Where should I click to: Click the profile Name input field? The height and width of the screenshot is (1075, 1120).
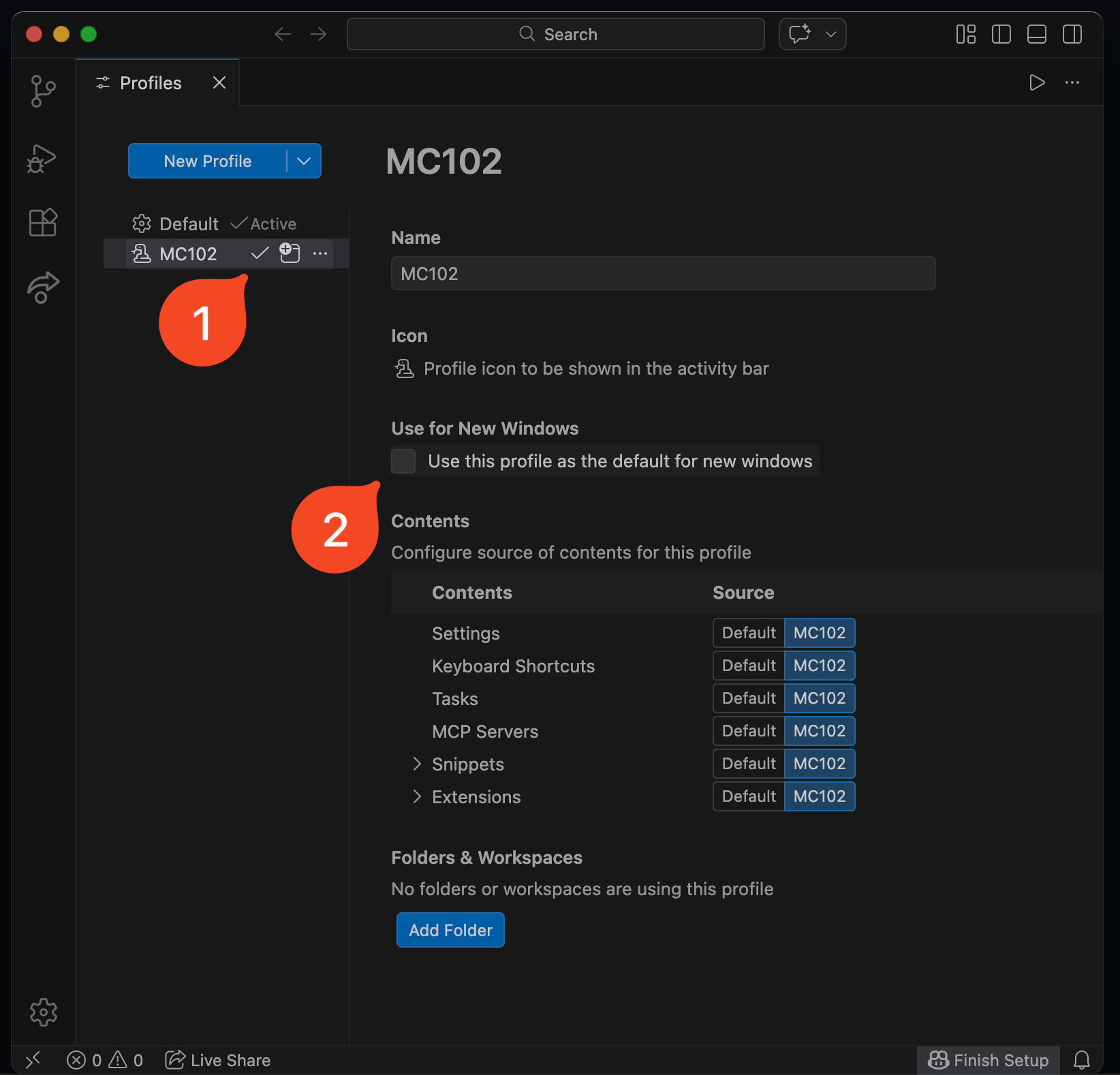pos(663,274)
